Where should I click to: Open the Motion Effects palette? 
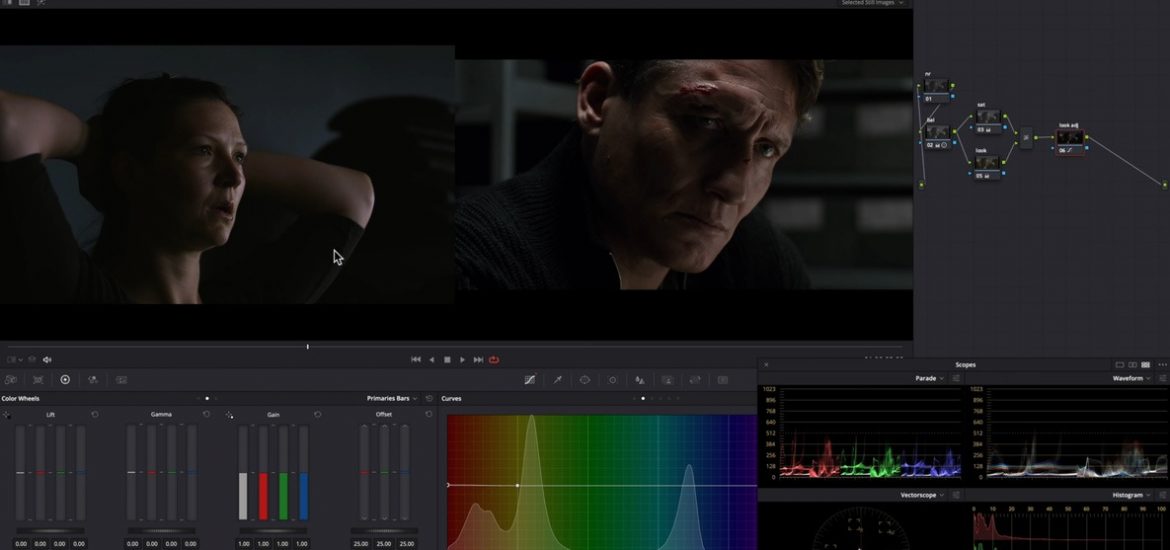(x=121, y=380)
